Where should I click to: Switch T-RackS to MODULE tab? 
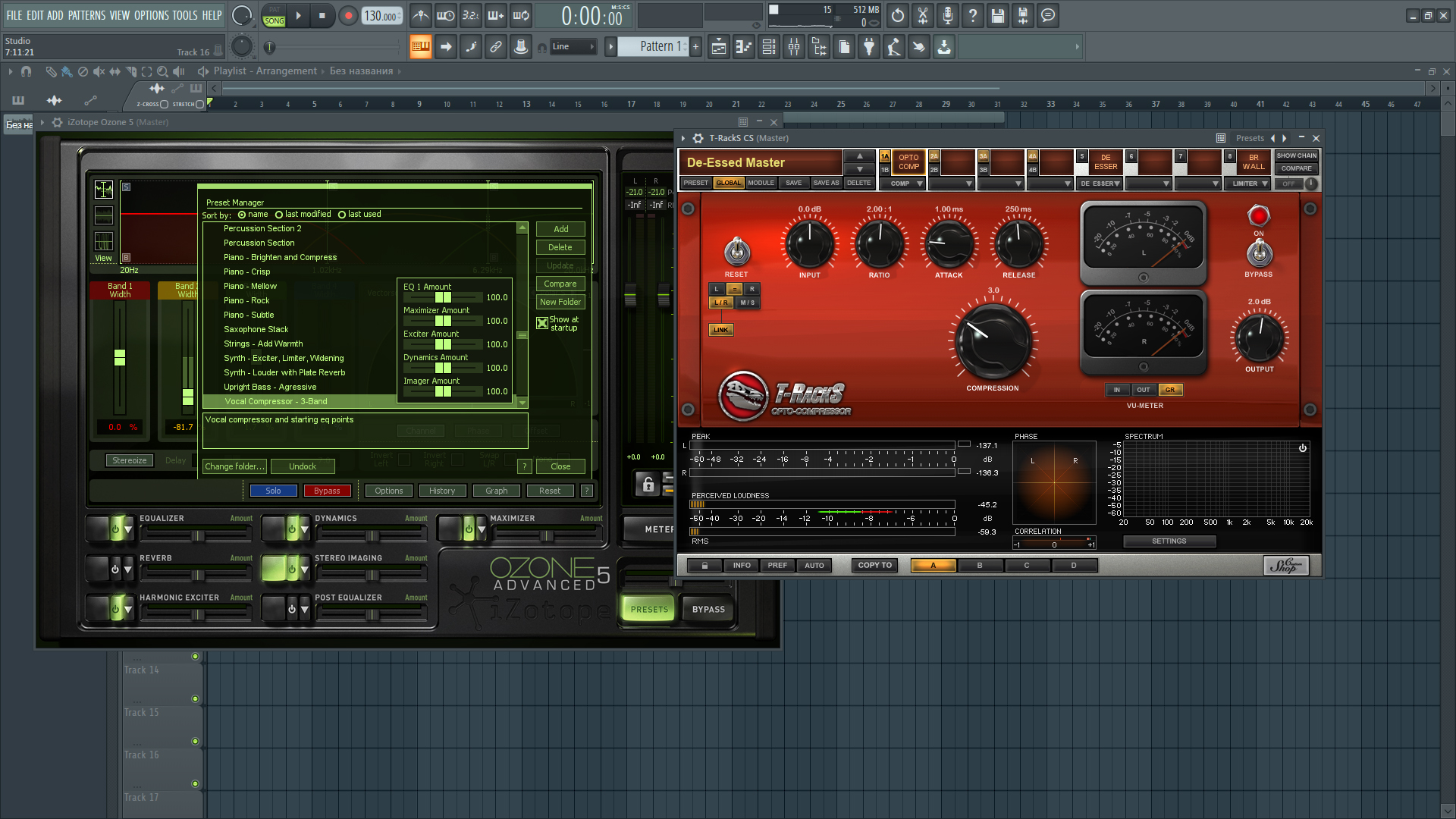pos(761,184)
